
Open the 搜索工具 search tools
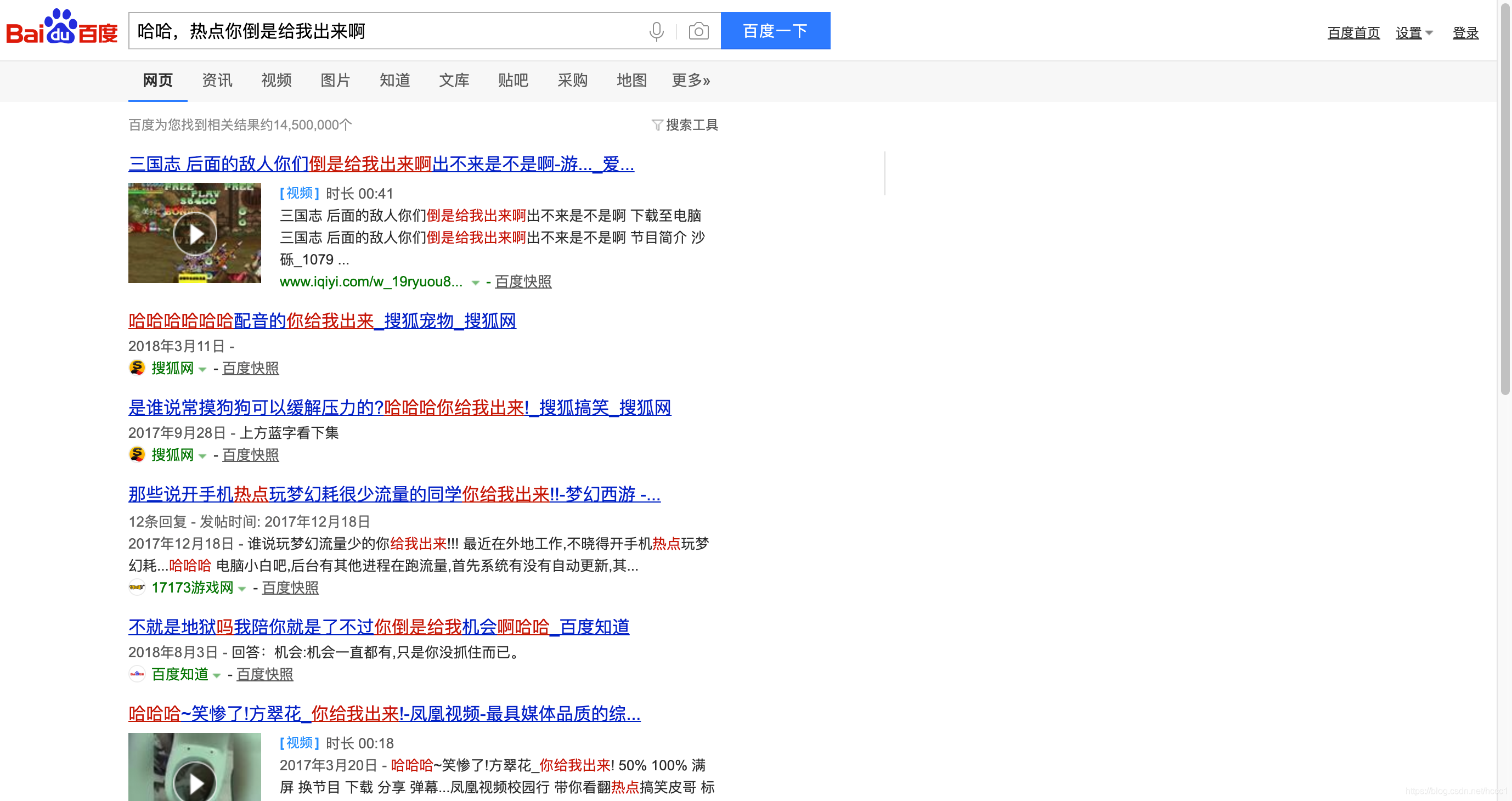[x=691, y=125]
